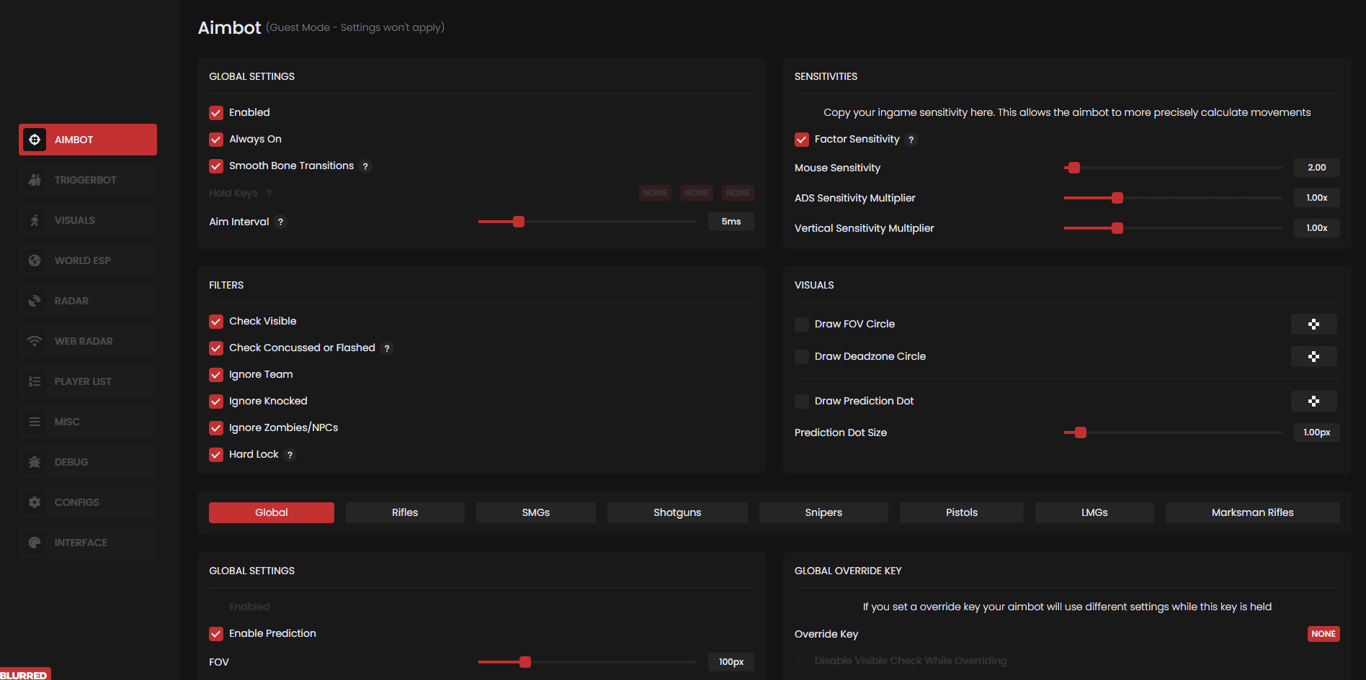This screenshot has width=1366, height=680.
Task: Select the Pistols tab
Action: 962,512
